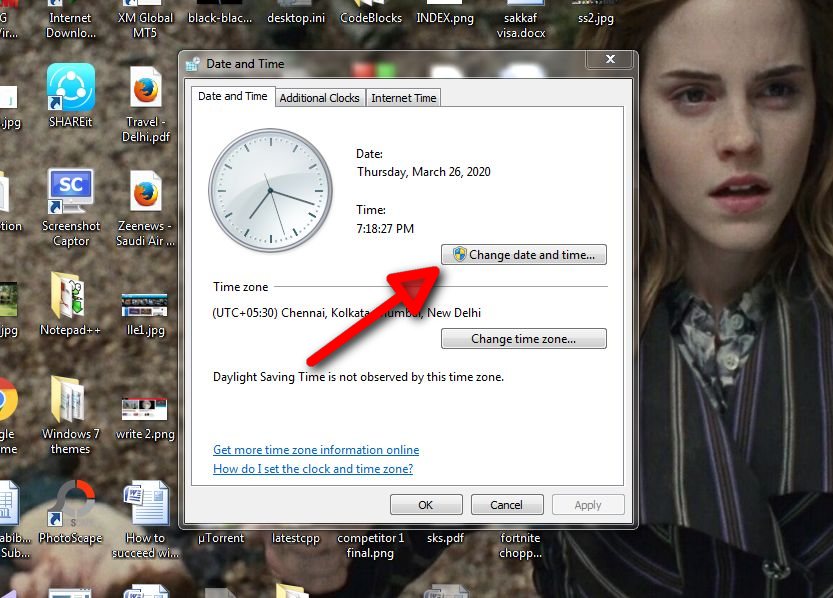
Task: Click the Daylight Saving Time notice text
Action: pos(358,377)
